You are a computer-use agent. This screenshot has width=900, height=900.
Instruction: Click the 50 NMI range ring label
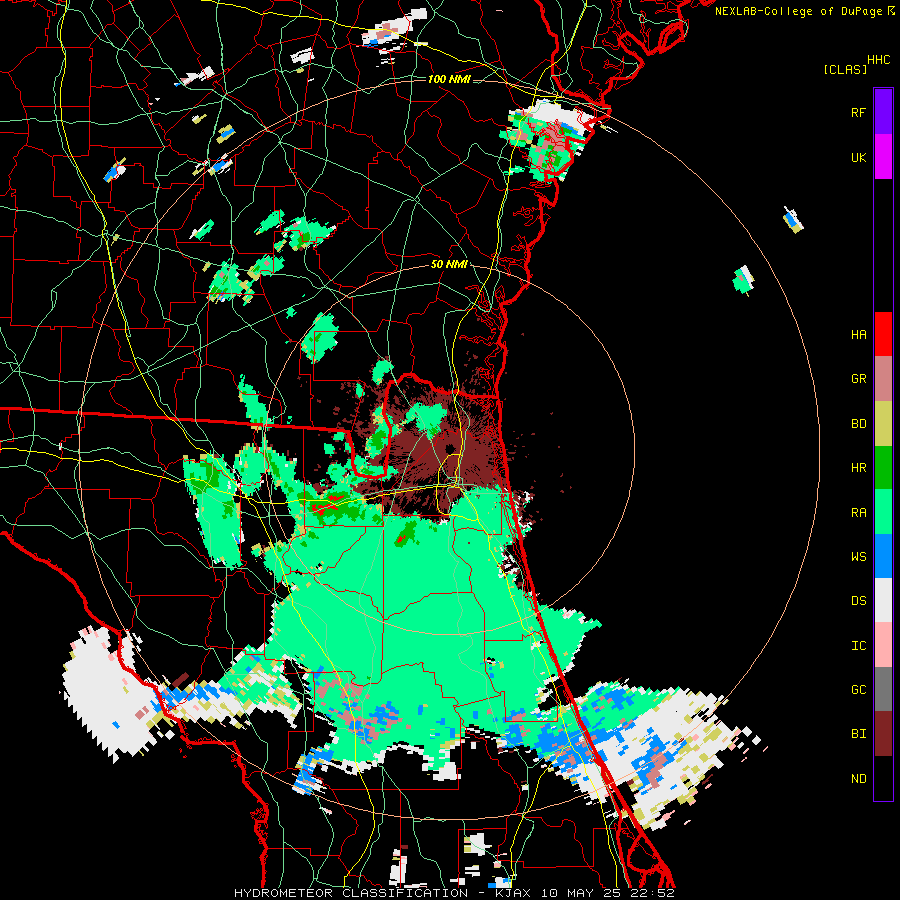pyautogui.click(x=449, y=264)
